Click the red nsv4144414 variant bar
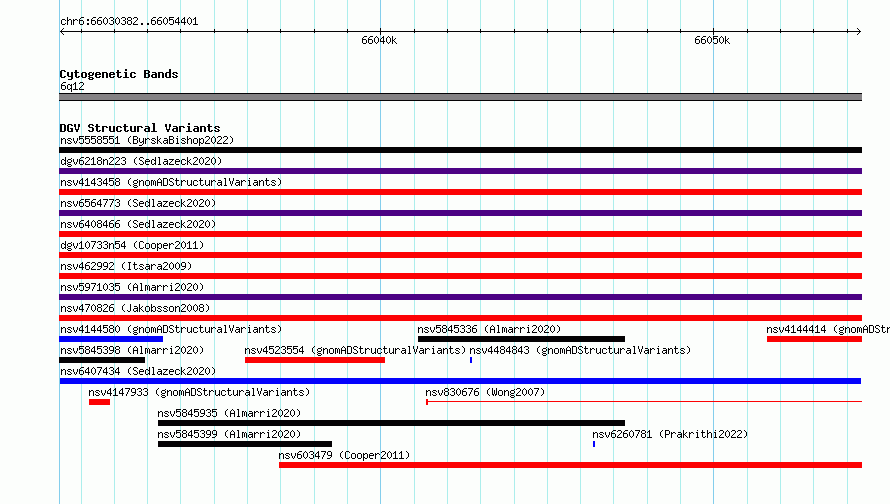Image resolution: width=890 pixels, height=504 pixels. [814, 339]
